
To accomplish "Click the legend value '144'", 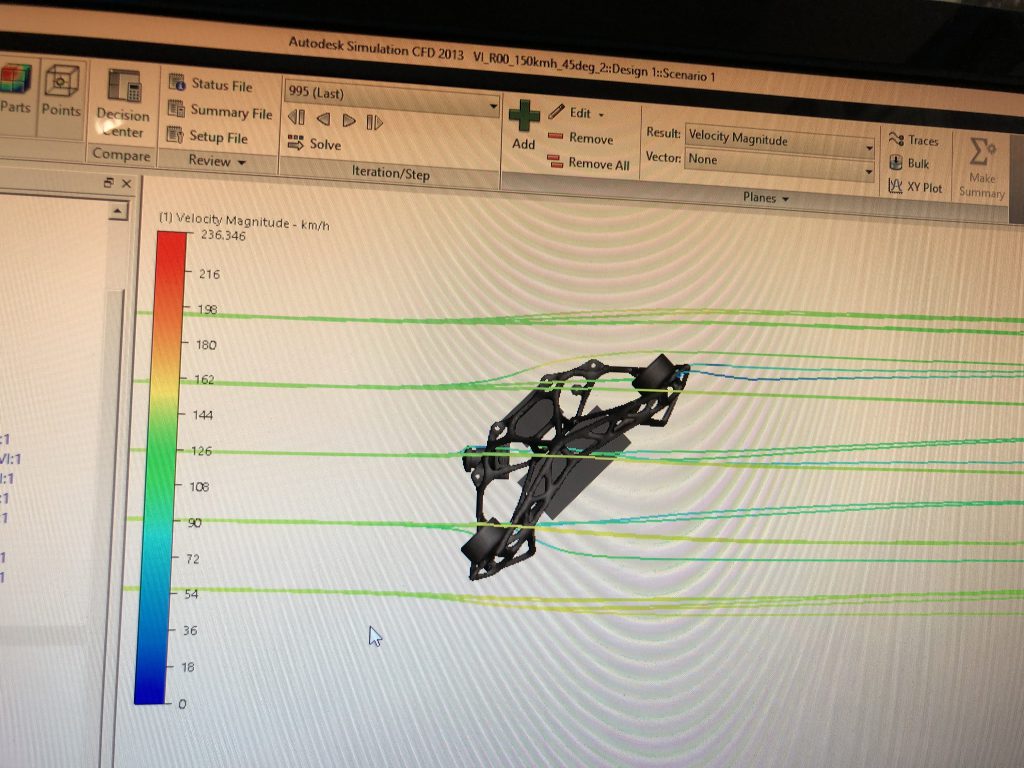I will coord(202,415).
